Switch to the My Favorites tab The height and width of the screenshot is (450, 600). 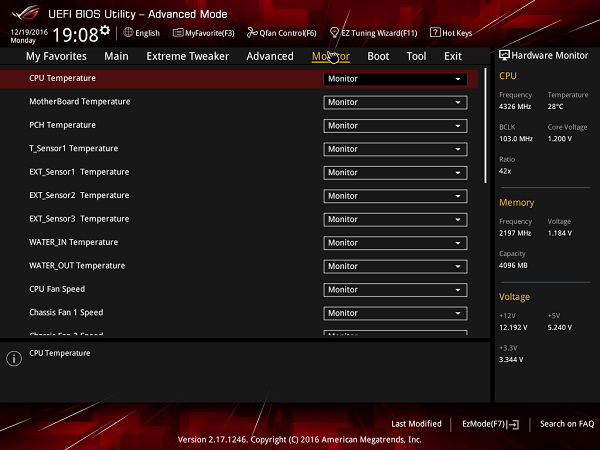pyautogui.click(x=56, y=56)
